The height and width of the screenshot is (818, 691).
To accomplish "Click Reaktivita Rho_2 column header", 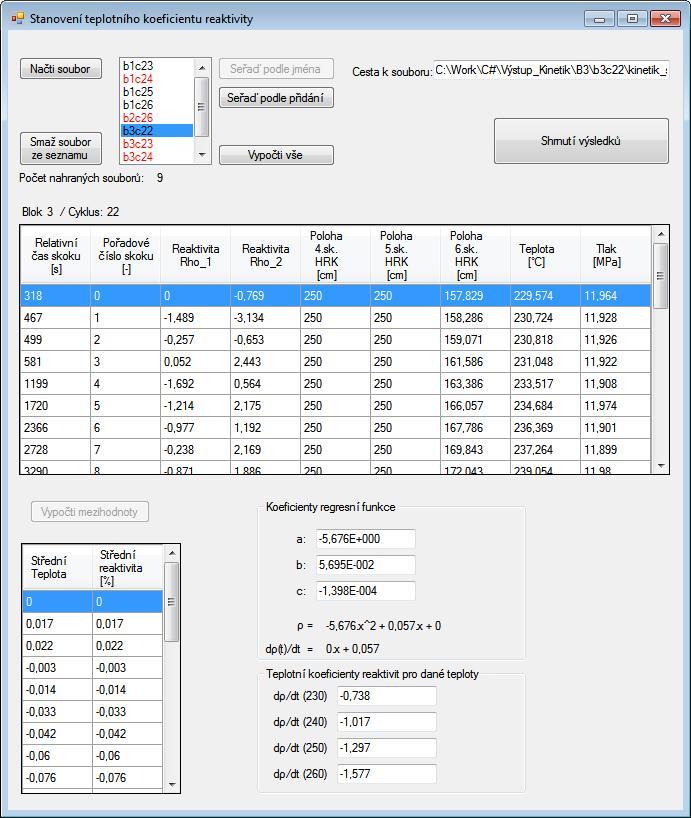I will (265, 256).
